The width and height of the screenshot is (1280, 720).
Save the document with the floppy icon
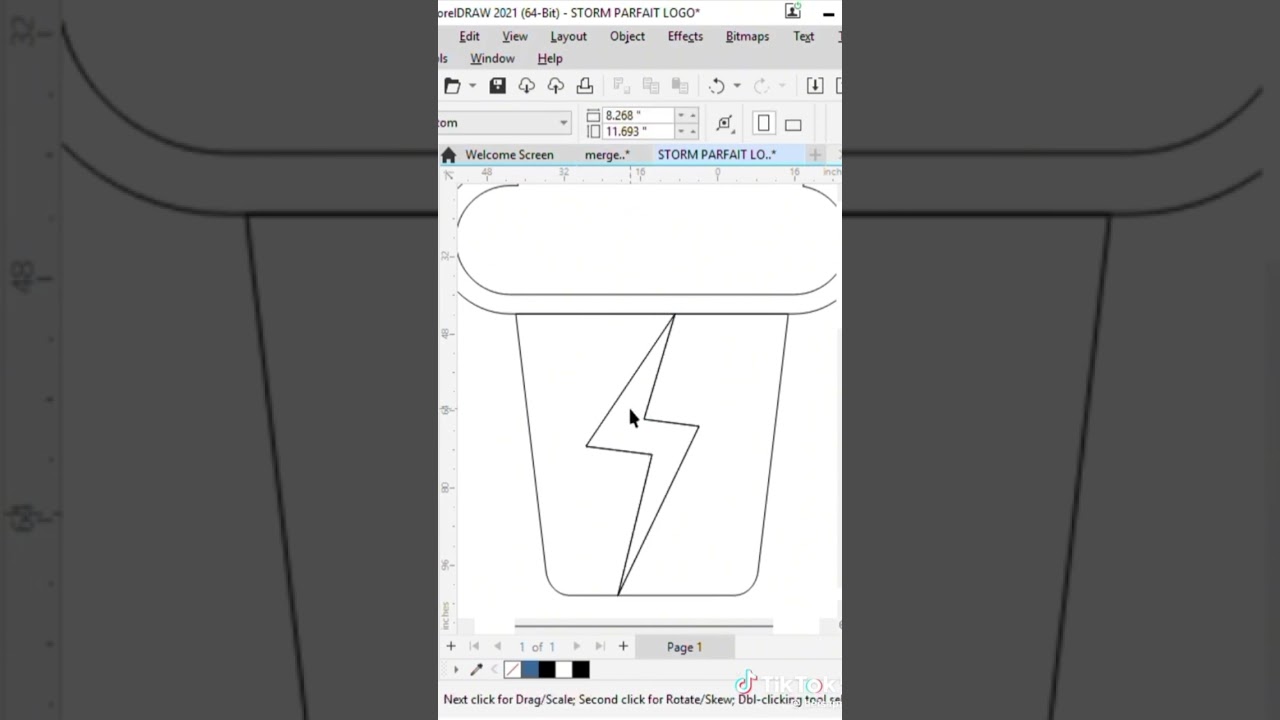click(x=497, y=86)
